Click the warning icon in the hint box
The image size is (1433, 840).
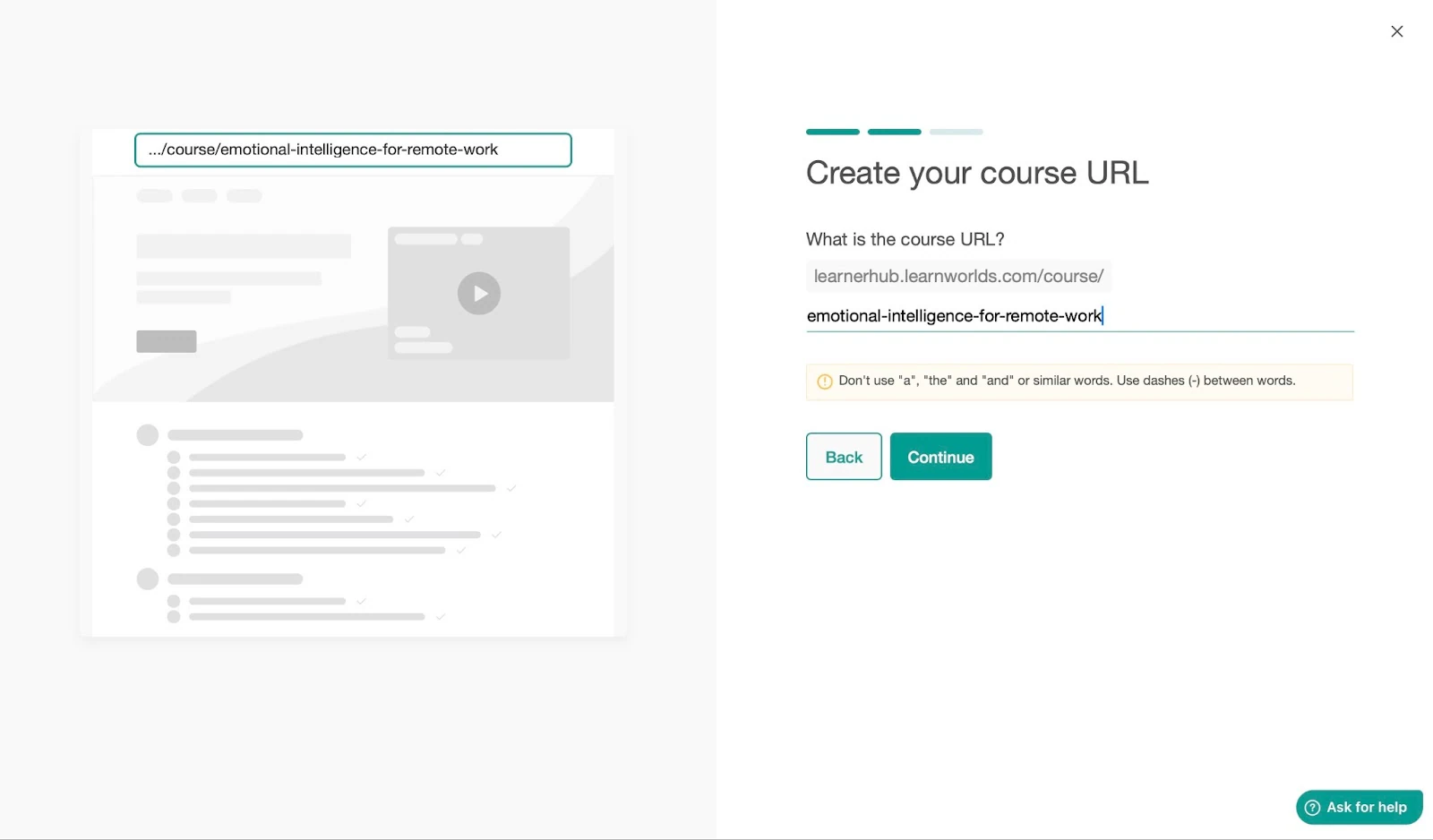click(825, 381)
